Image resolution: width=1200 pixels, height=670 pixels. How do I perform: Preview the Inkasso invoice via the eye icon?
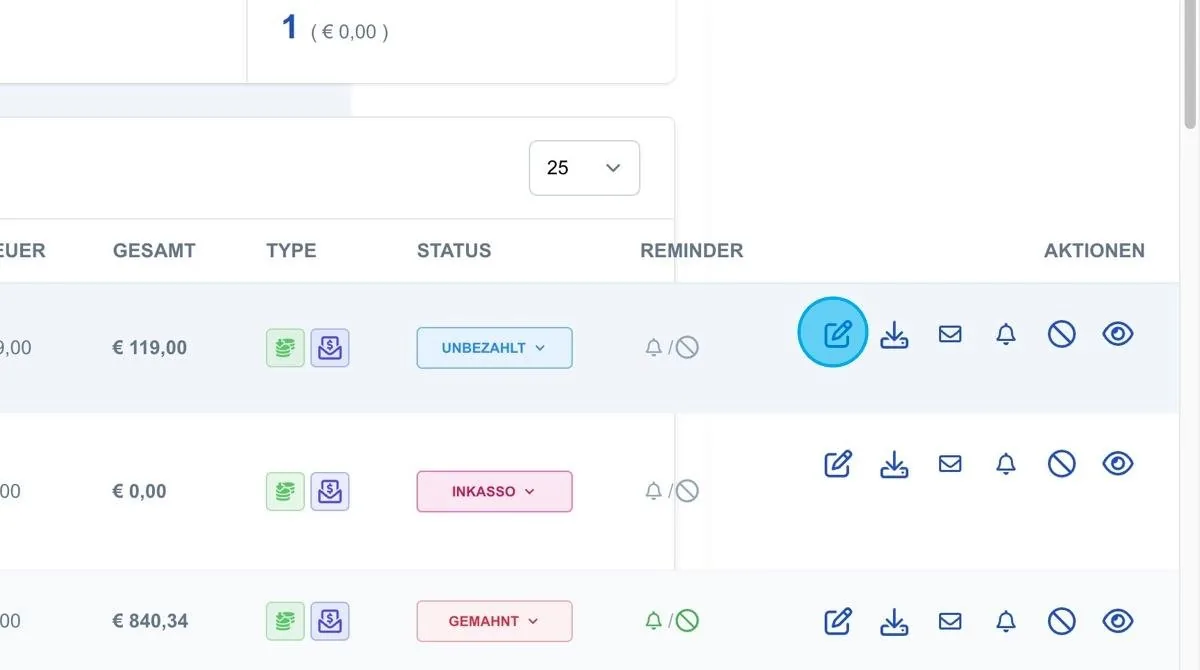tap(1118, 463)
